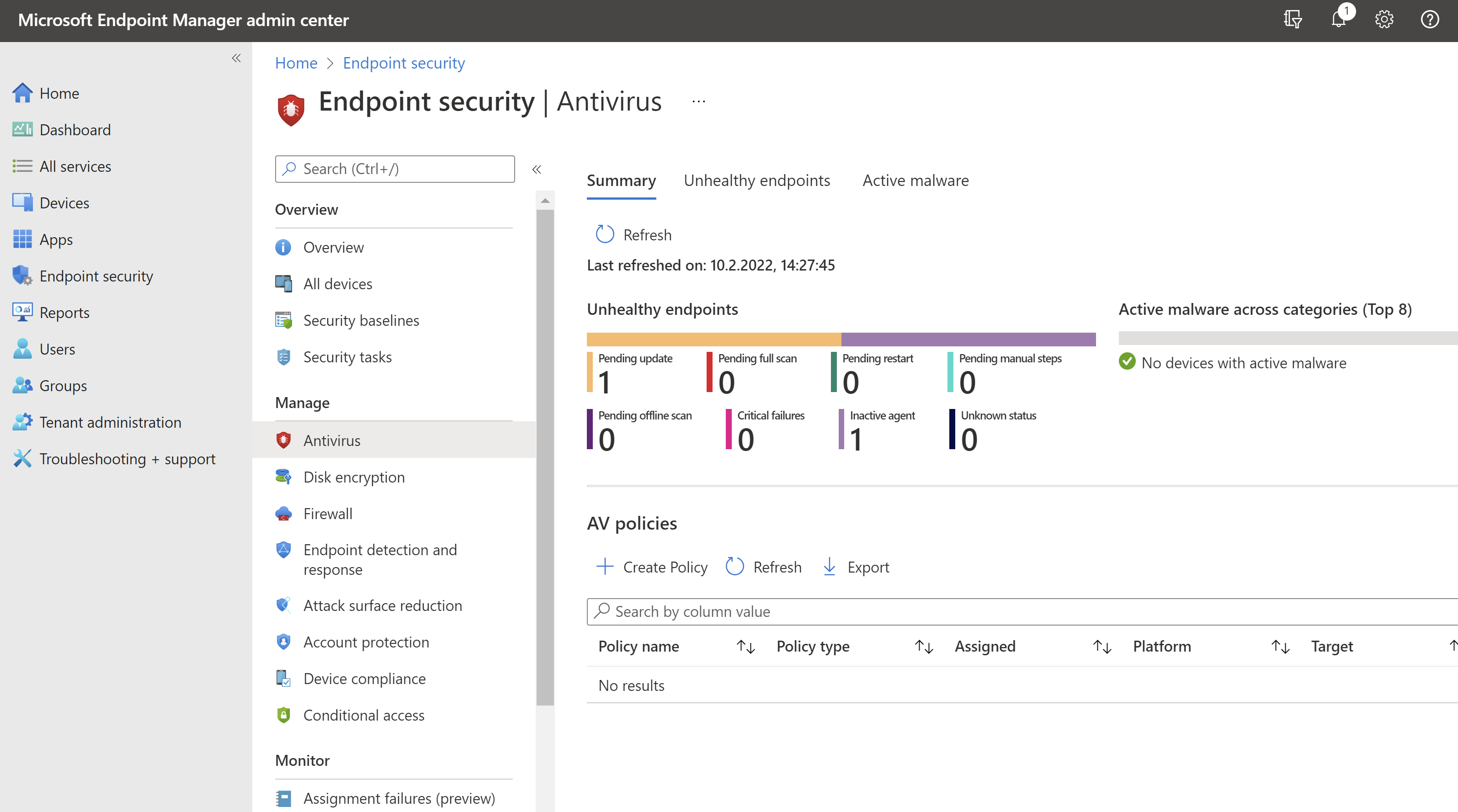The height and width of the screenshot is (812, 1458).
Task: Switch to the Summary tab
Action: (x=621, y=180)
